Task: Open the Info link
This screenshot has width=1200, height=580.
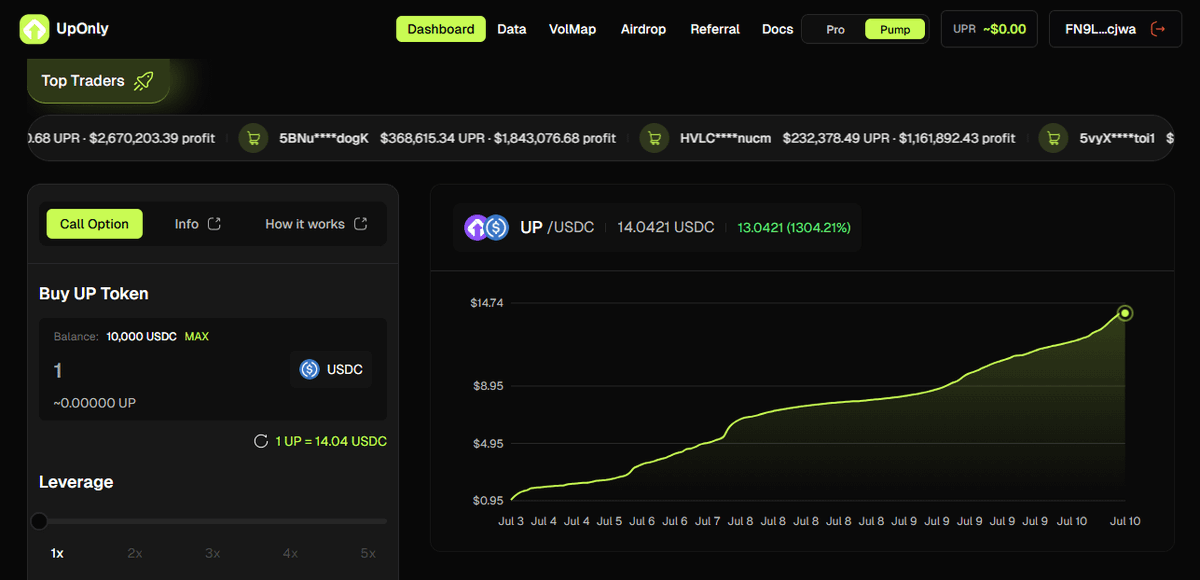Action: pyautogui.click(x=197, y=224)
